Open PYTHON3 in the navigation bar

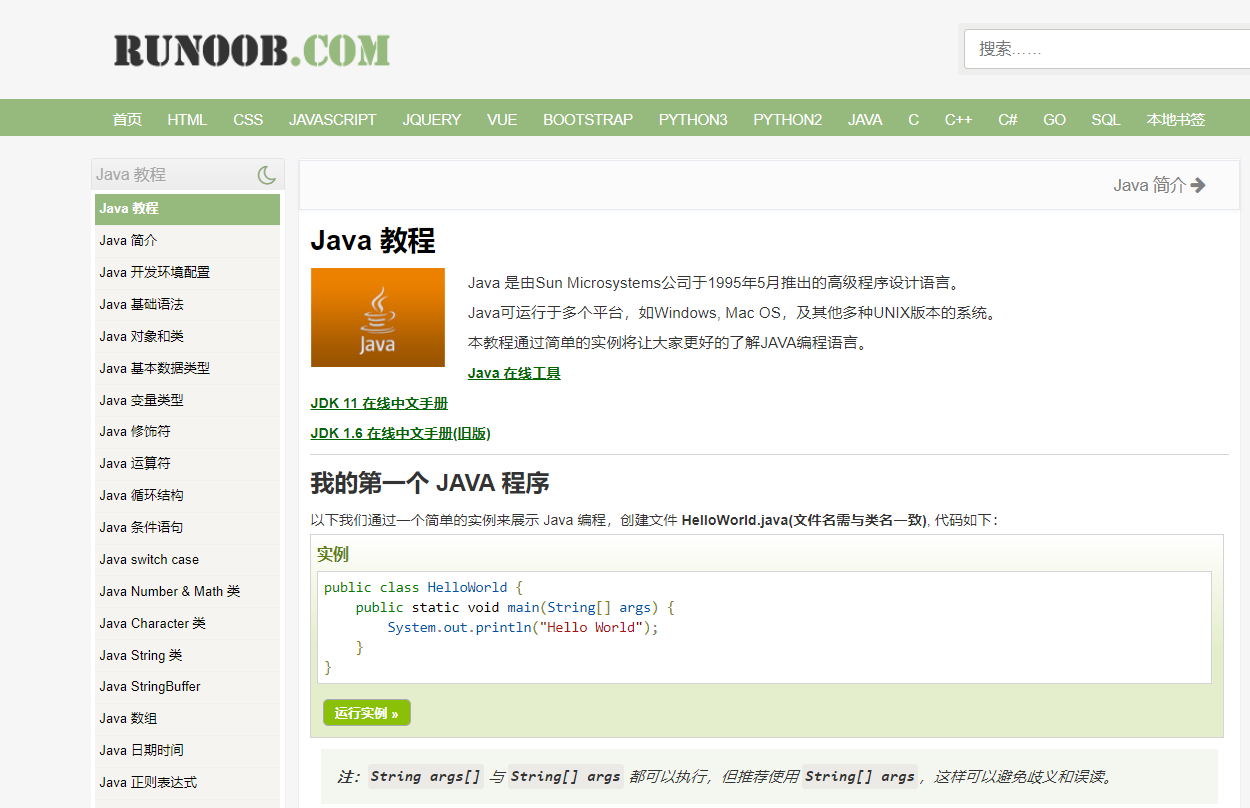point(693,119)
